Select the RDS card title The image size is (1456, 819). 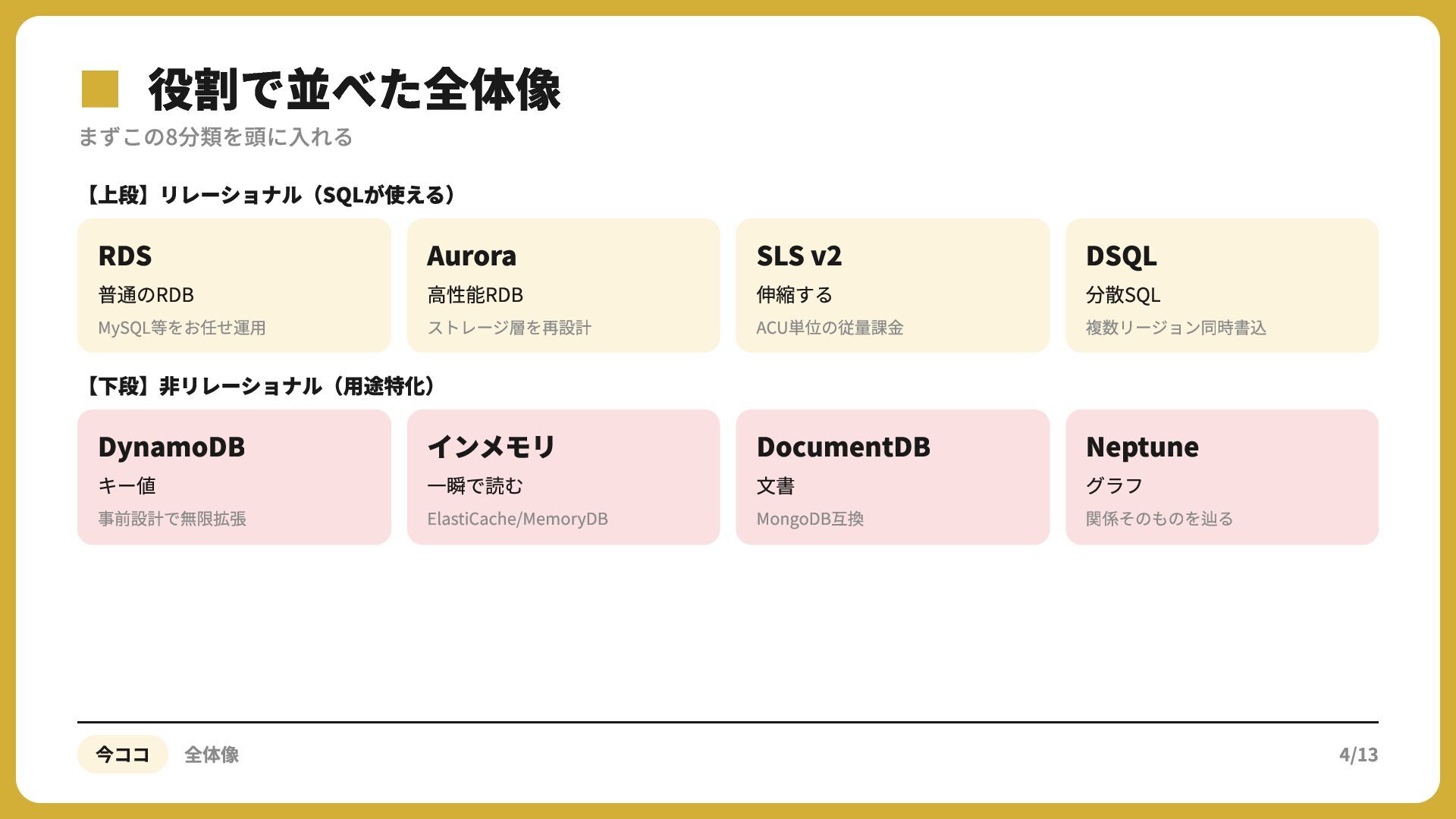125,256
